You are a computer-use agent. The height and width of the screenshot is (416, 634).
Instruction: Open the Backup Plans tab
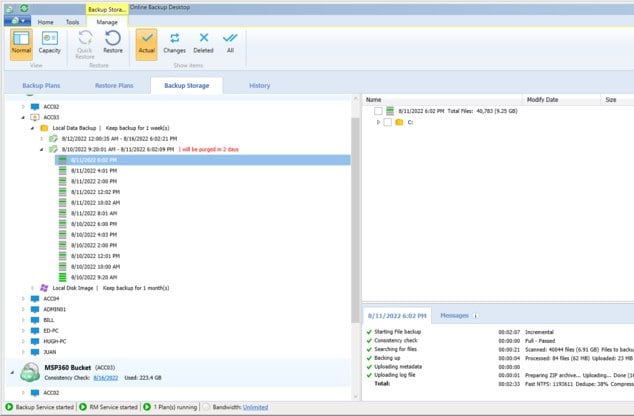[x=47, y=86]
